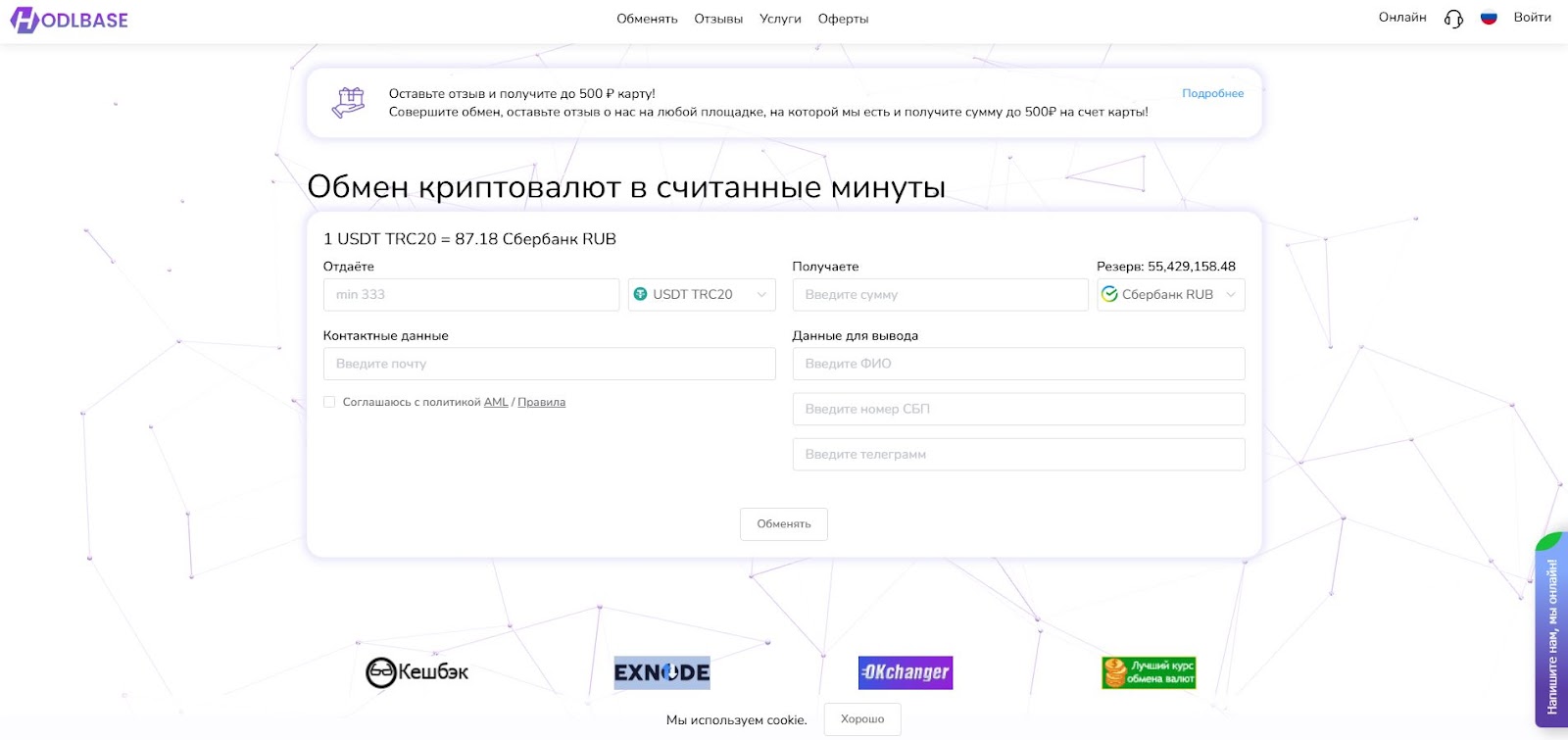Click the Sberbank logo icon

click(1109, 294)
